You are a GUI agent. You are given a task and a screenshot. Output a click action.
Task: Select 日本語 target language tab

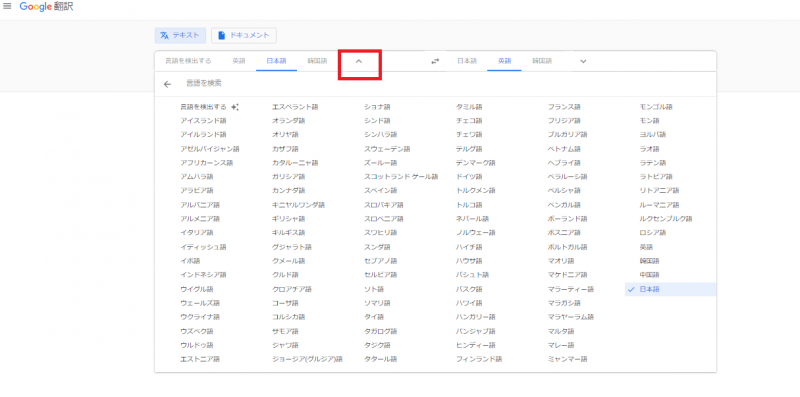(467, 61)
